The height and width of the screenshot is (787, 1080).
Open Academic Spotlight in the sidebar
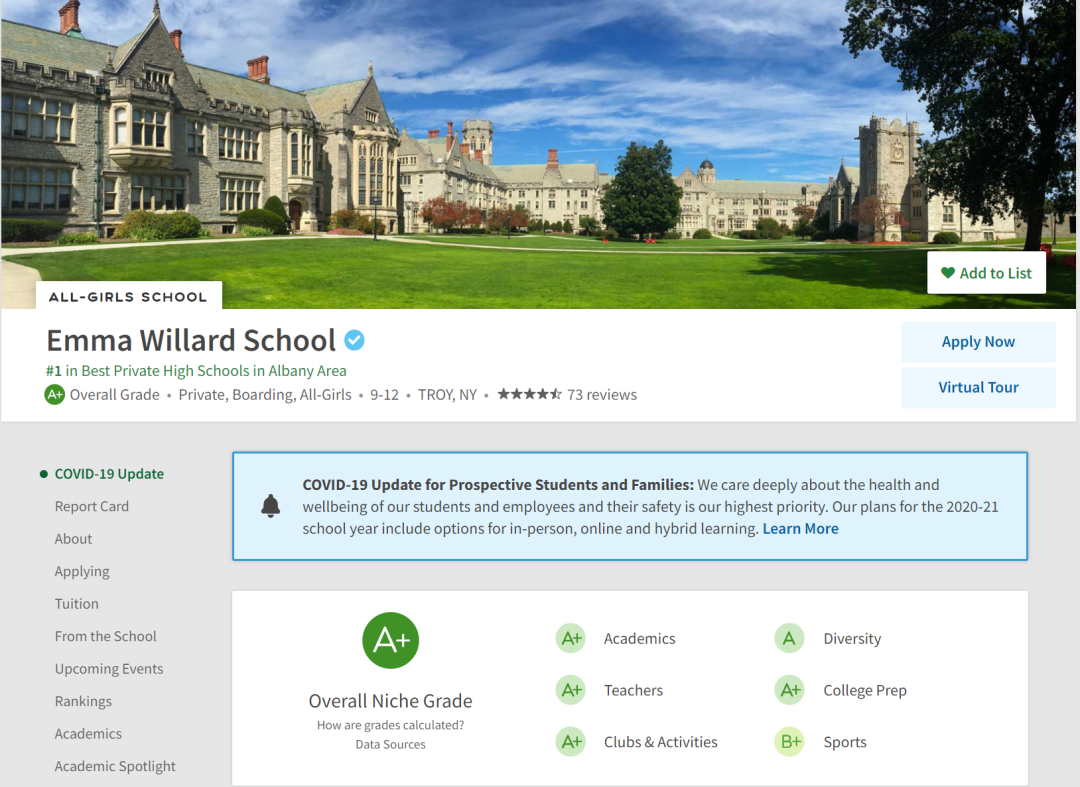click(x=115, y=766)
